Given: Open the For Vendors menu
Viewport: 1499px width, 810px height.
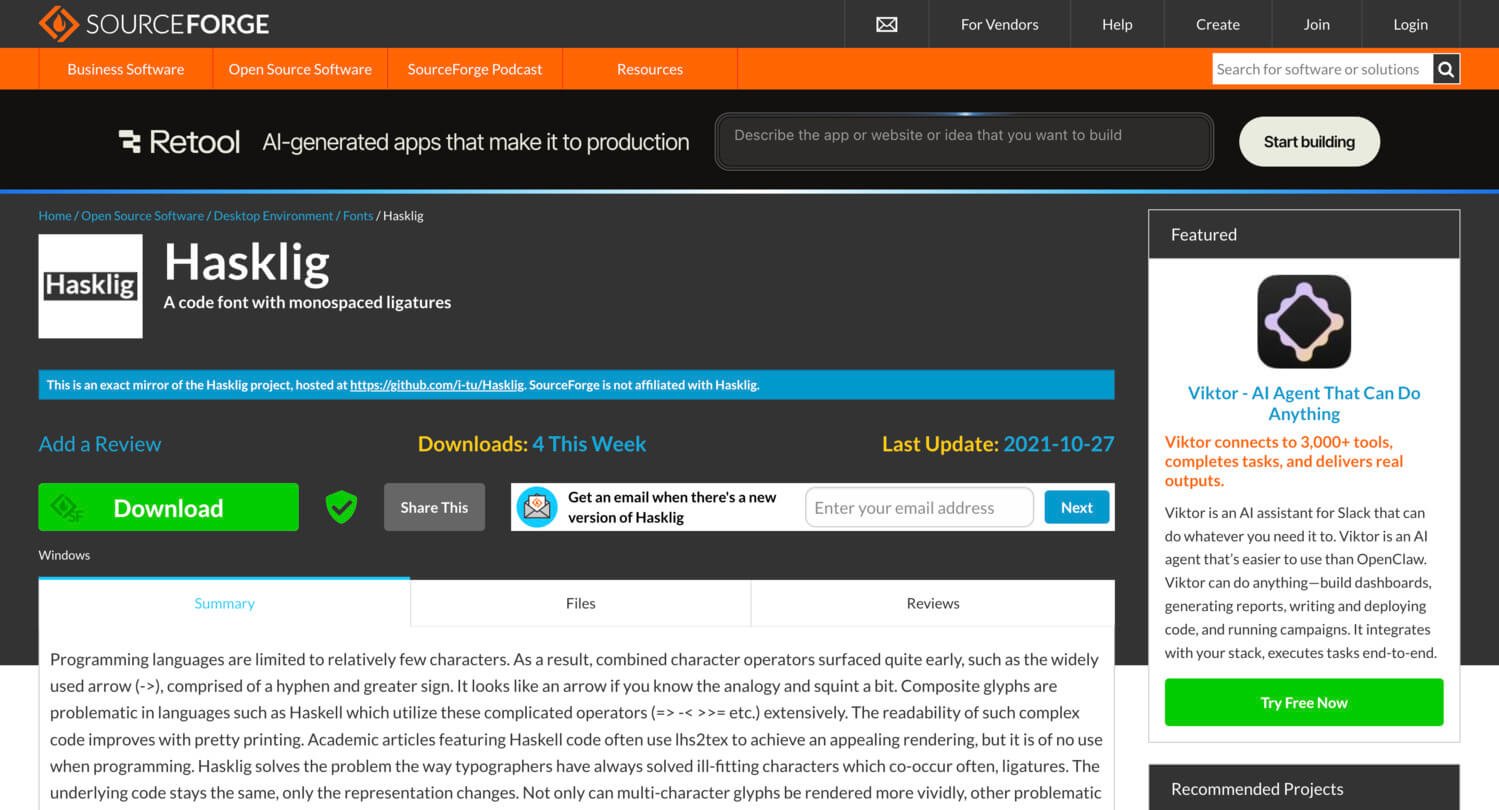Looking at the screenshot, I should (999, 24).
